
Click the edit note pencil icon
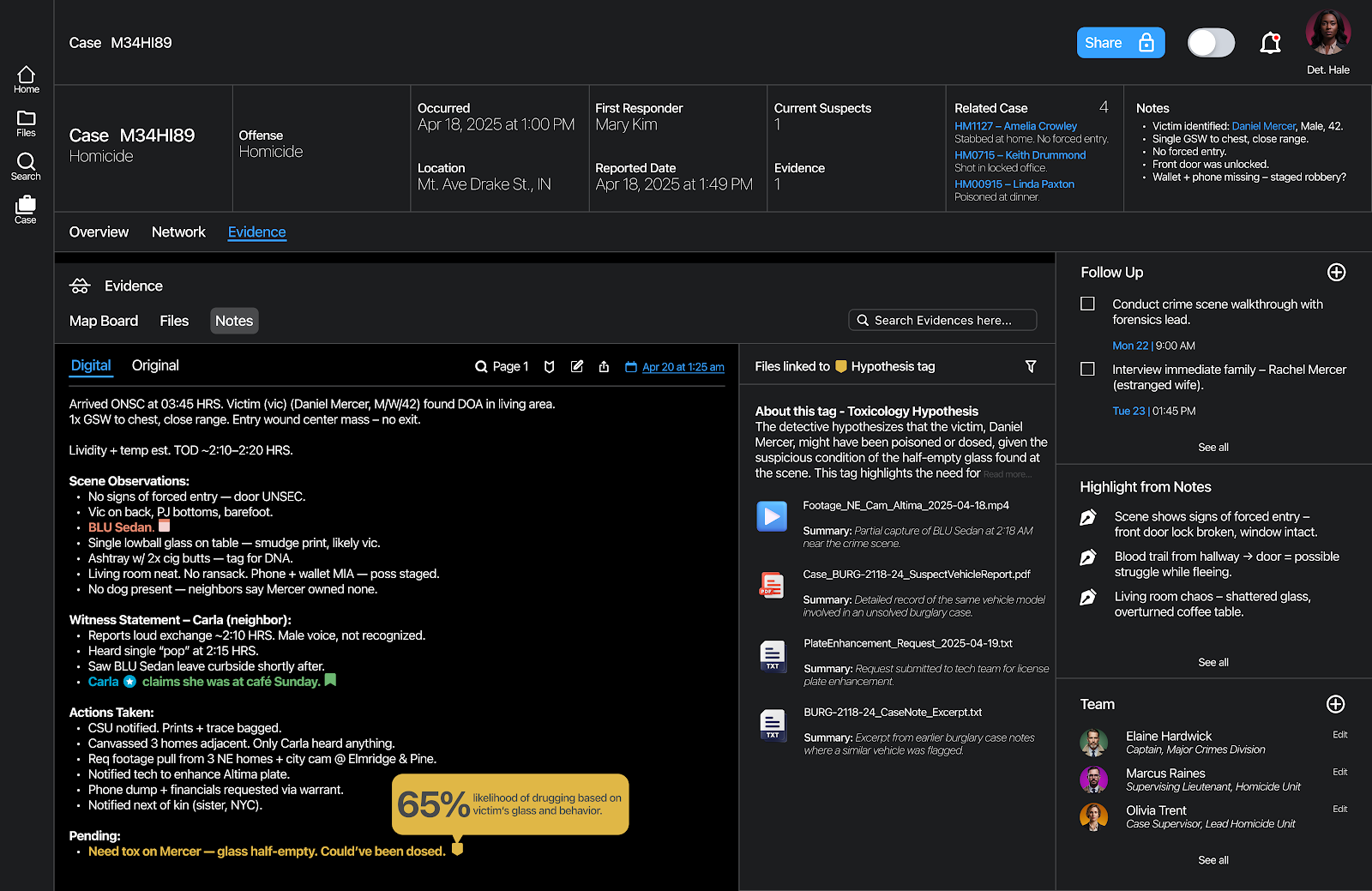tap(577, 366)
